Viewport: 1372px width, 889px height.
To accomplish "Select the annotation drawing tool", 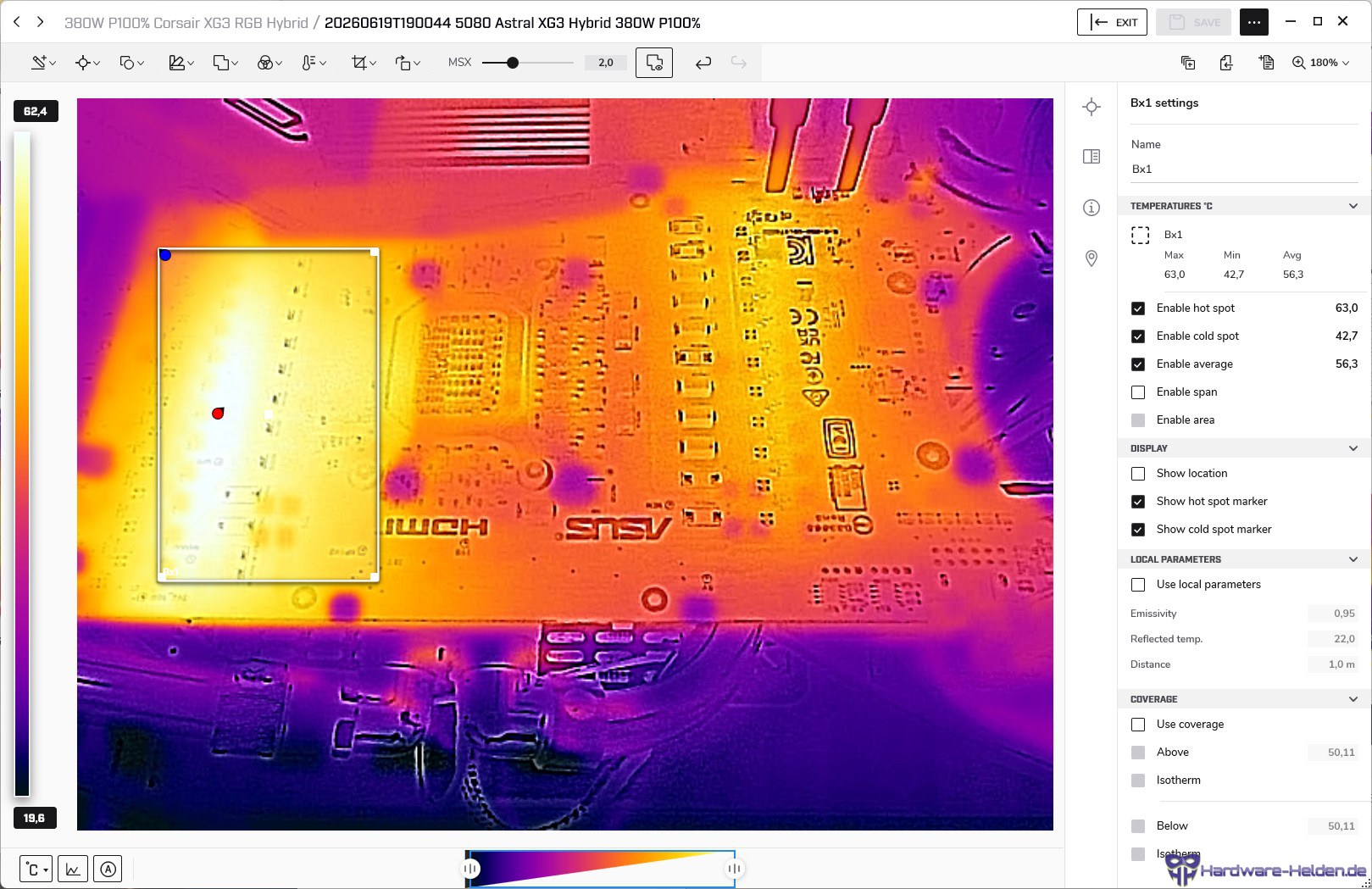I will tap(43, 63).
